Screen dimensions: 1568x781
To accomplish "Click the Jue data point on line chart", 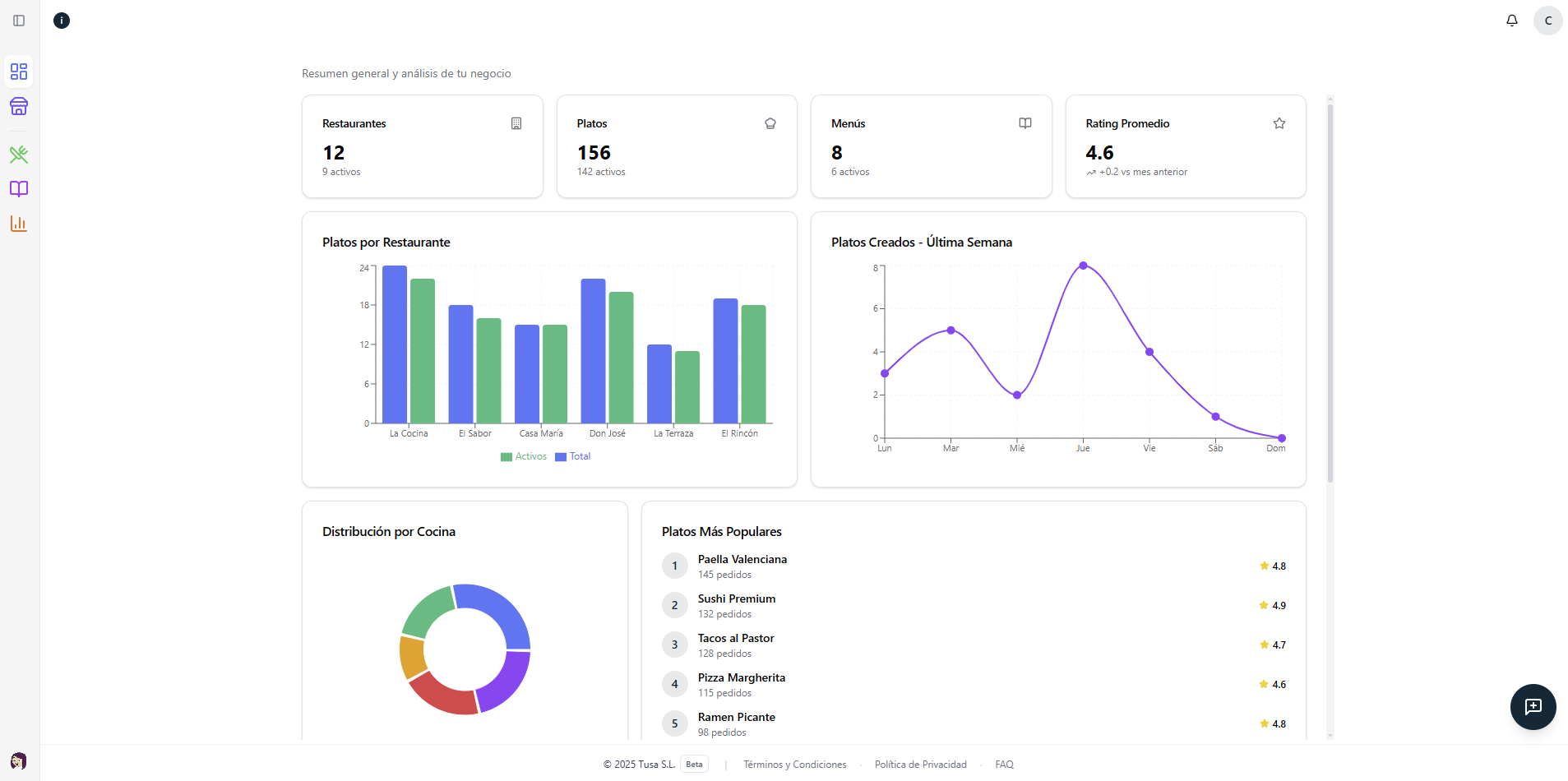I will coord(1083,266).
